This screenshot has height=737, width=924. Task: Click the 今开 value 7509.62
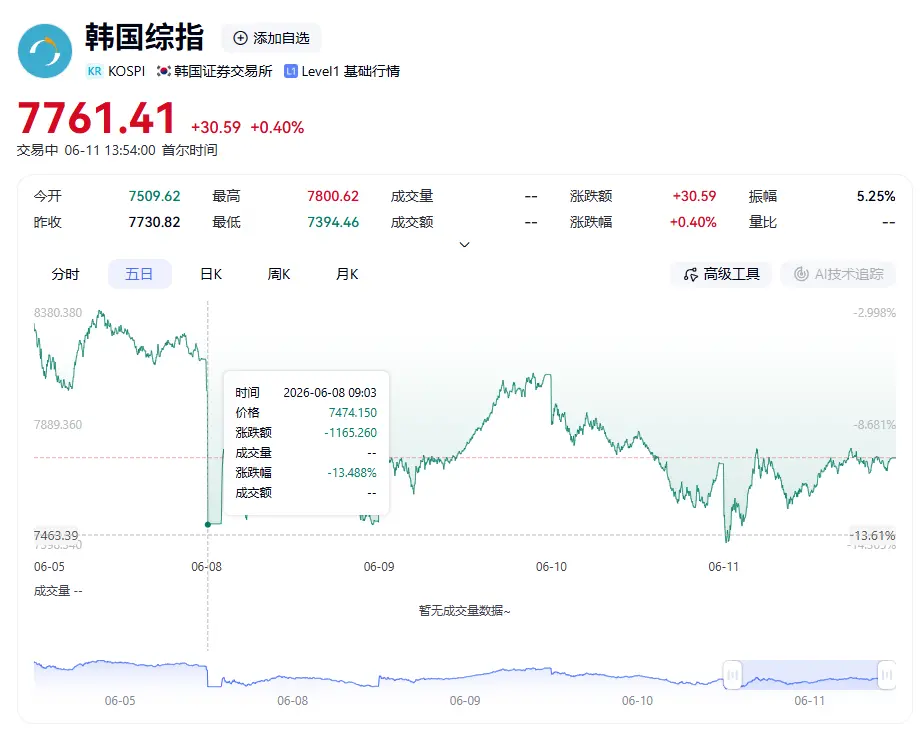tap(154, 196)
